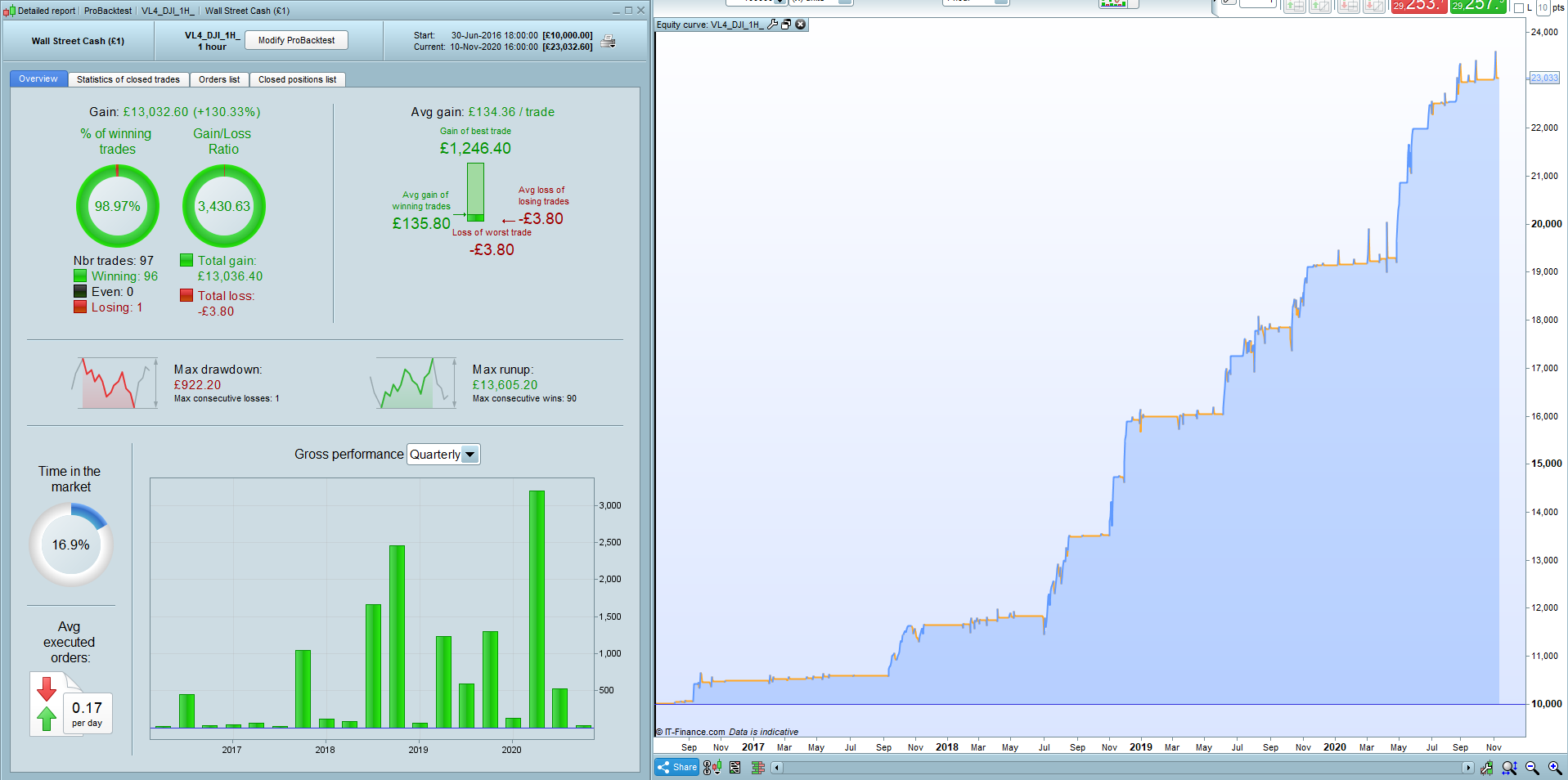Maximize the Detailed report window
1568x780 pixels.
coord(628,11)
